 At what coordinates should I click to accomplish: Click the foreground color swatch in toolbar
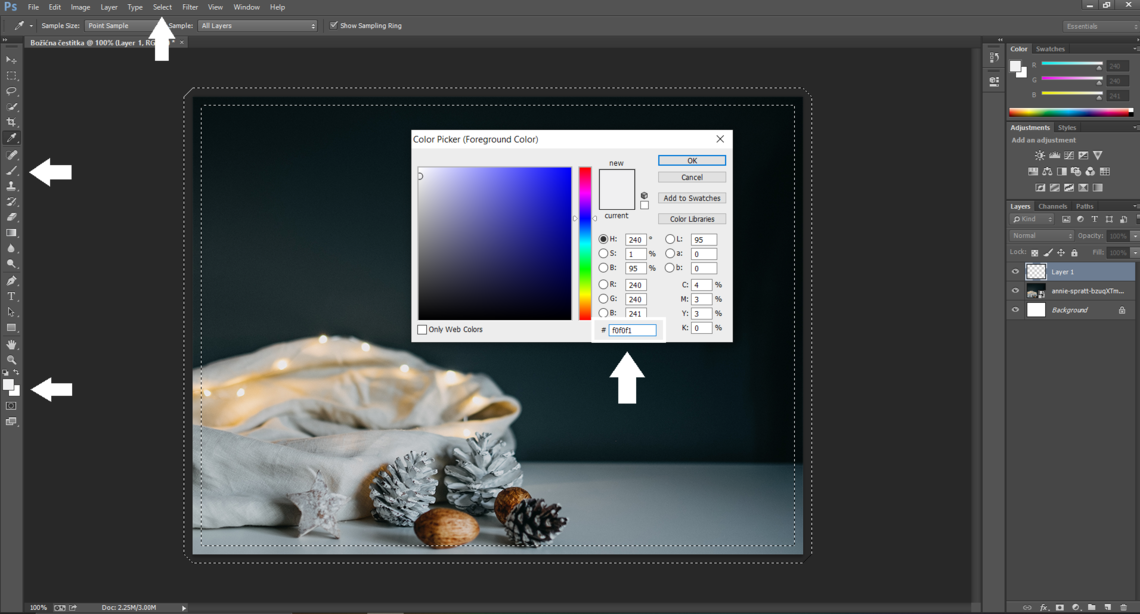[8, 385]
